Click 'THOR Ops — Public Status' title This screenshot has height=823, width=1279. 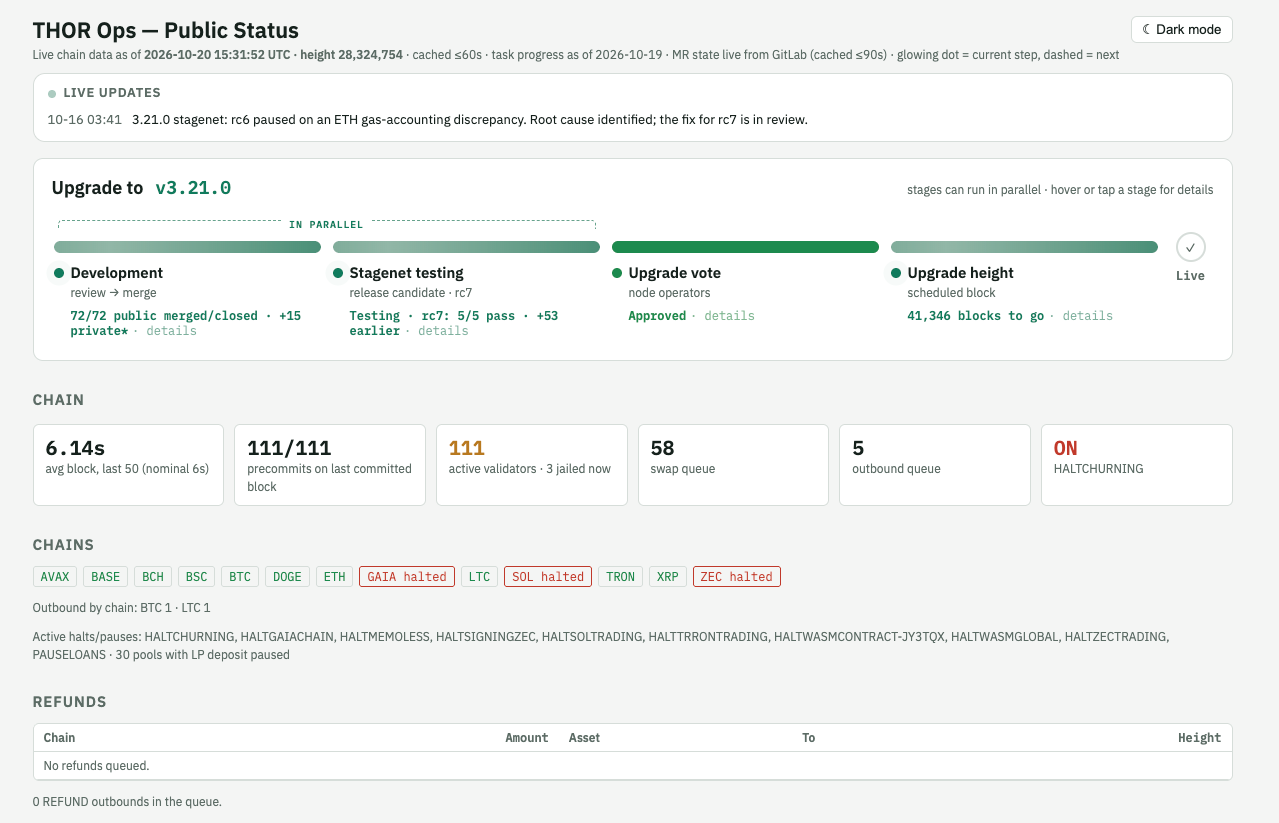tap(166, 31)
